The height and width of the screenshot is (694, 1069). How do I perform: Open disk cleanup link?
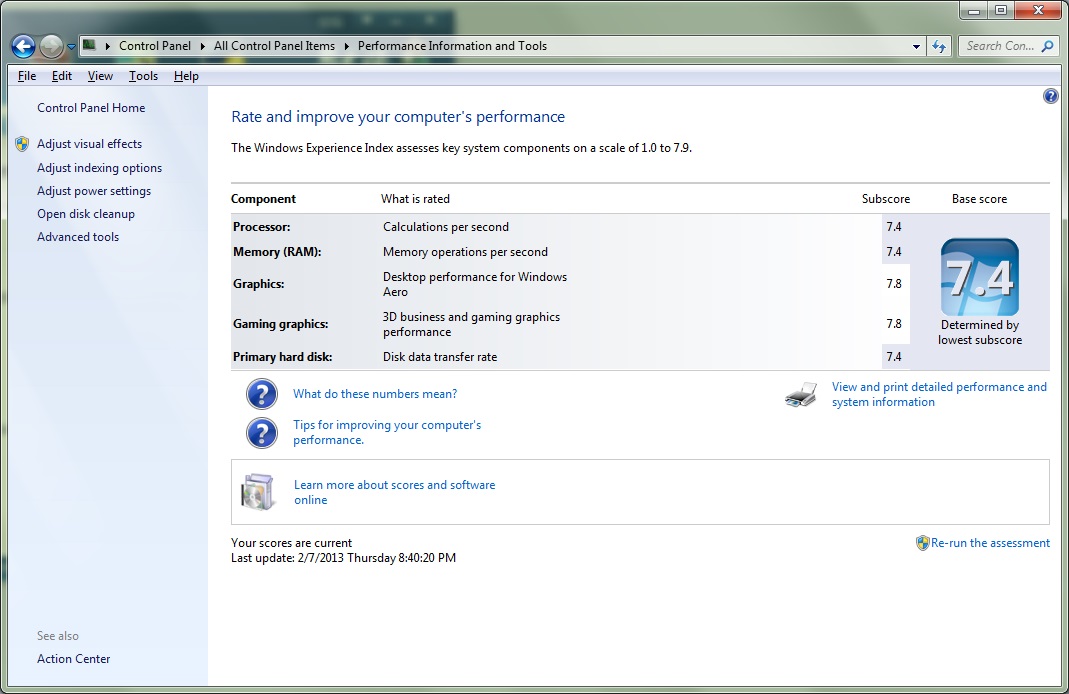(x=86, y=214)
